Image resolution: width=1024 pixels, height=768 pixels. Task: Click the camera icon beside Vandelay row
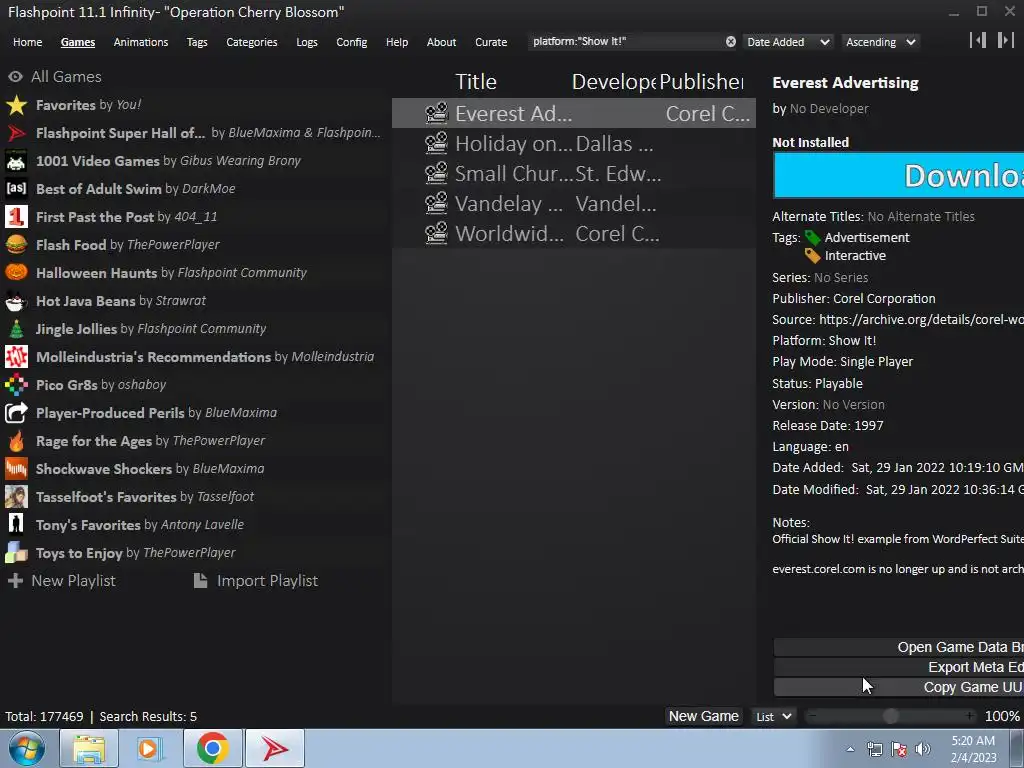[436, 204]
